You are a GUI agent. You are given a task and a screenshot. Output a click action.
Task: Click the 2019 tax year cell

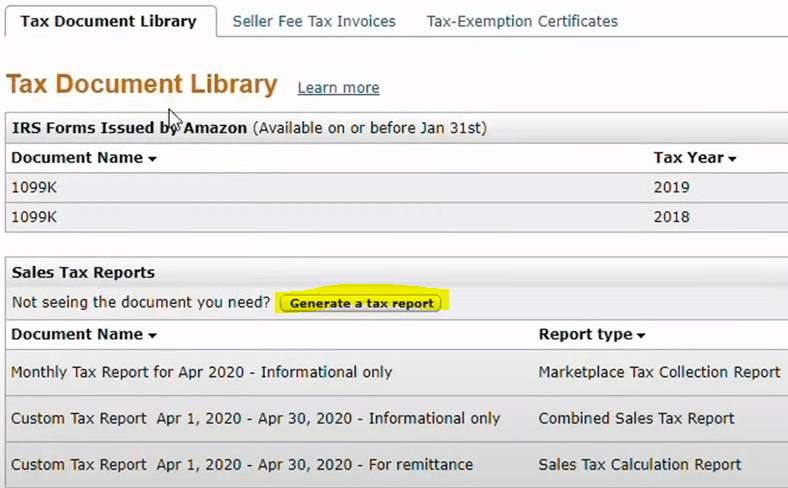(671, 187)
